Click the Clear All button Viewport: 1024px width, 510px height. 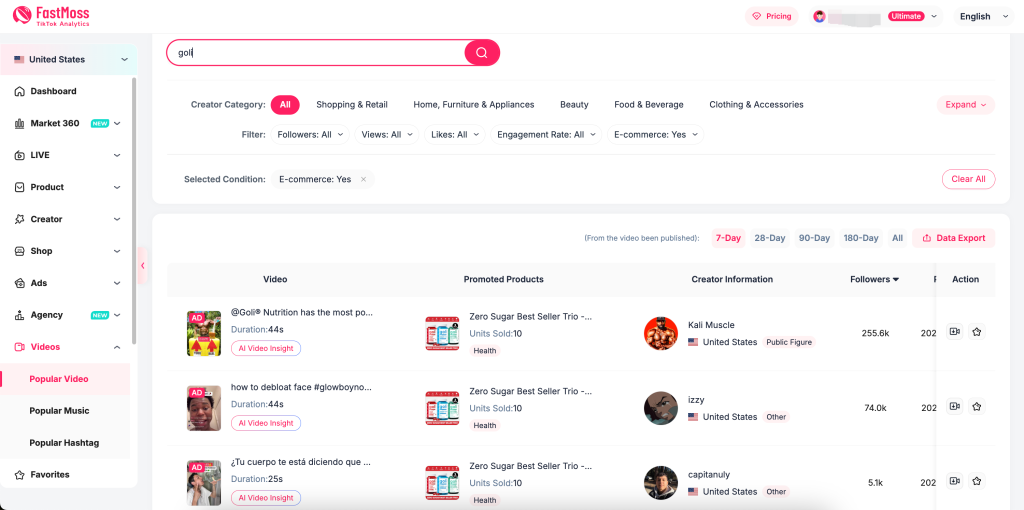[x=968, y=179]
